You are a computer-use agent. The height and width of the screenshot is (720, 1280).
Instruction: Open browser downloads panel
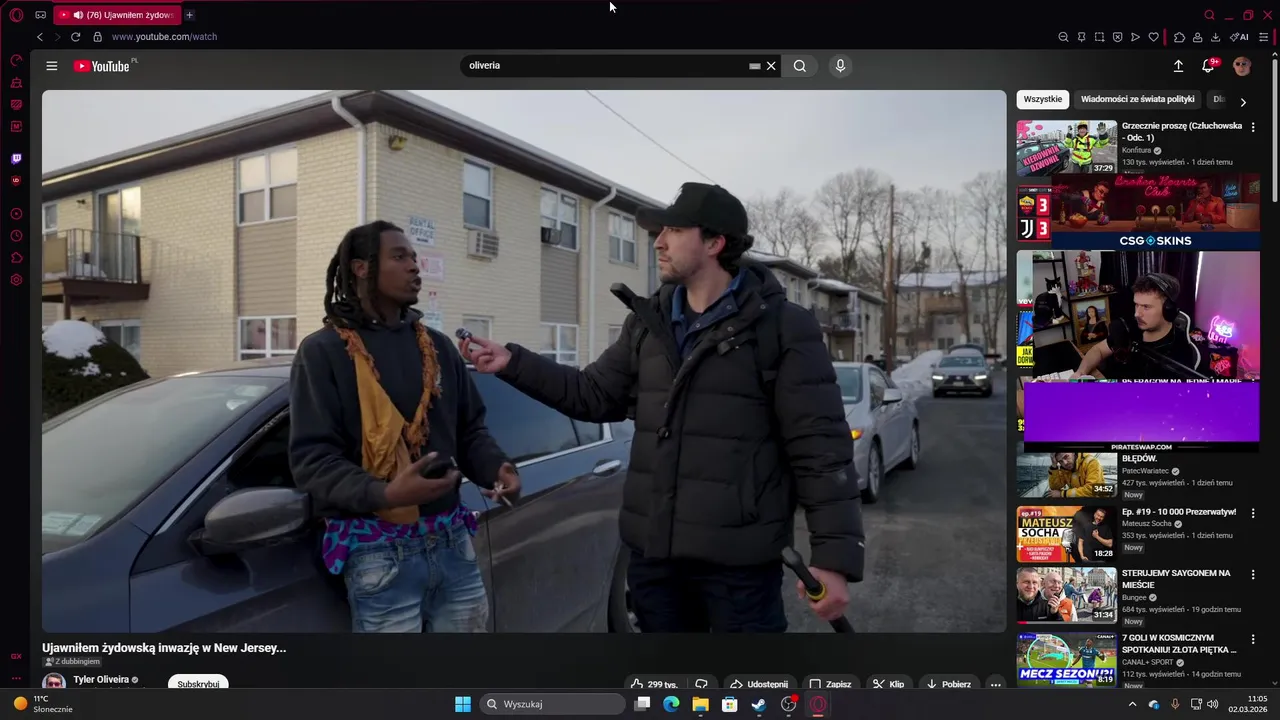[1215, 37]
